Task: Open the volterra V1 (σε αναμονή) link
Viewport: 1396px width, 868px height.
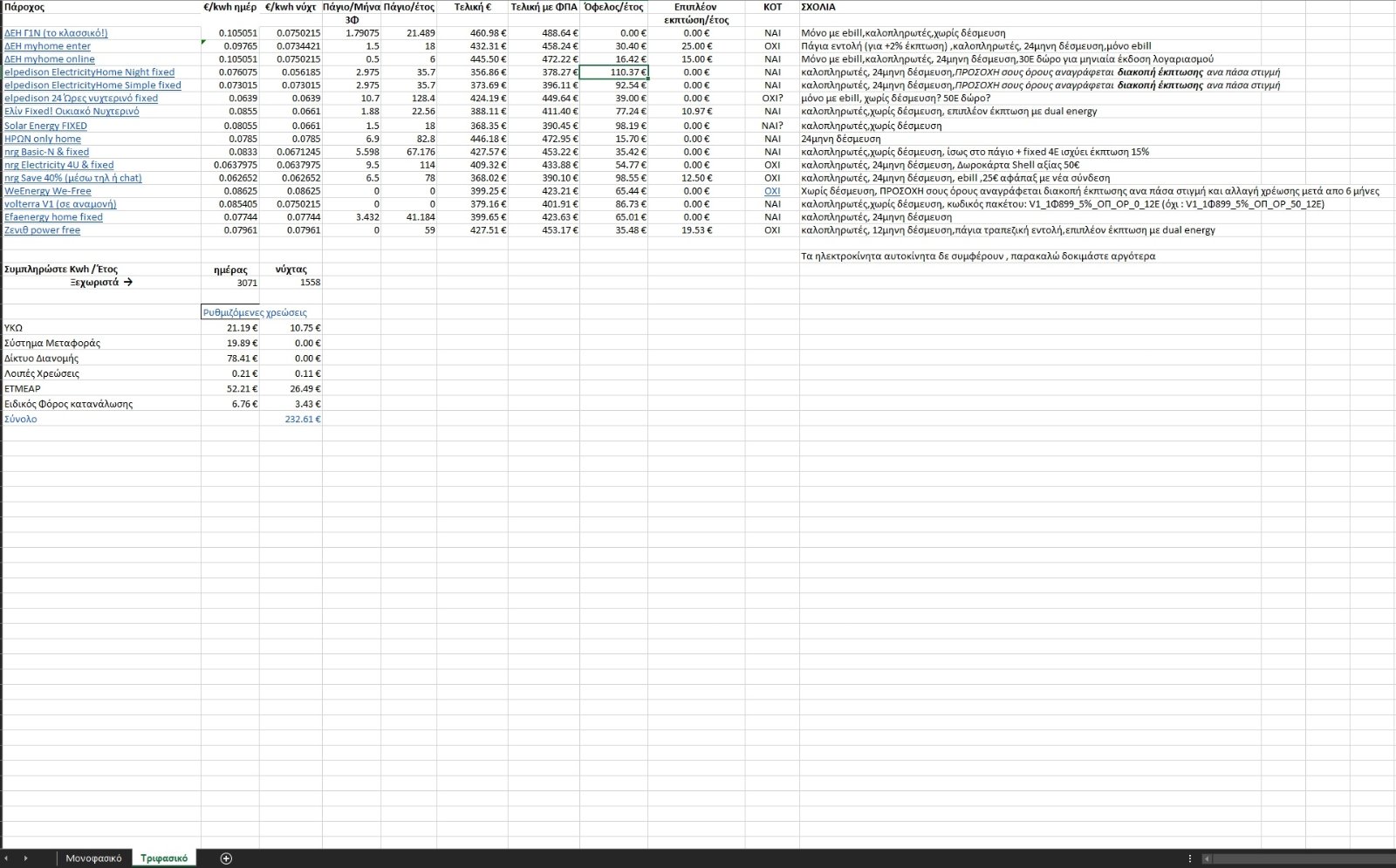Action: point(60,204)
